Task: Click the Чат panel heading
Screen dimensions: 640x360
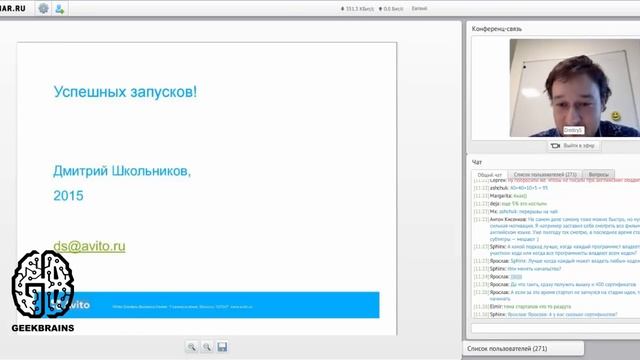Action: pos(477,162)
